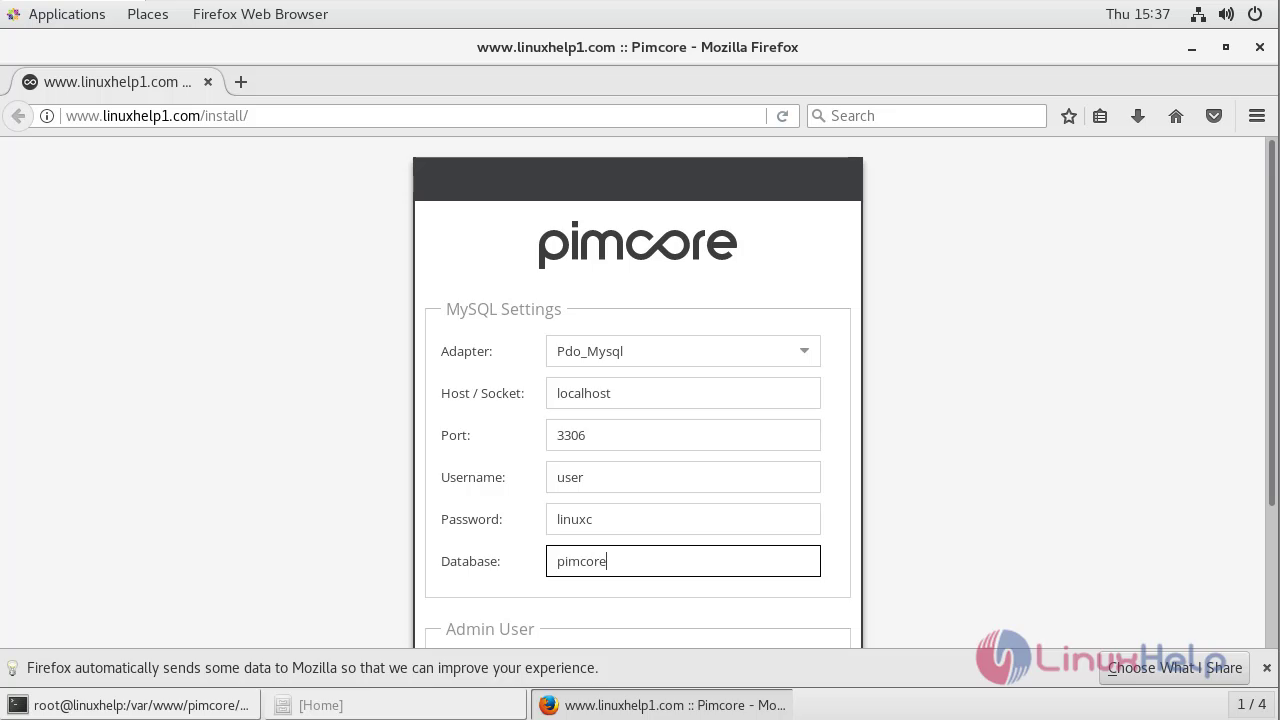Click the Firefox back arrow button
Image resolution: width=1280 pixels, height=720 pixels.
point(18,116)
